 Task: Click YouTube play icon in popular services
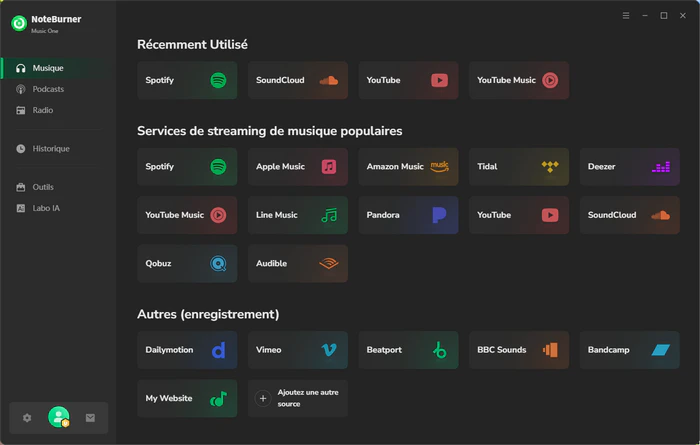(550, 215)
